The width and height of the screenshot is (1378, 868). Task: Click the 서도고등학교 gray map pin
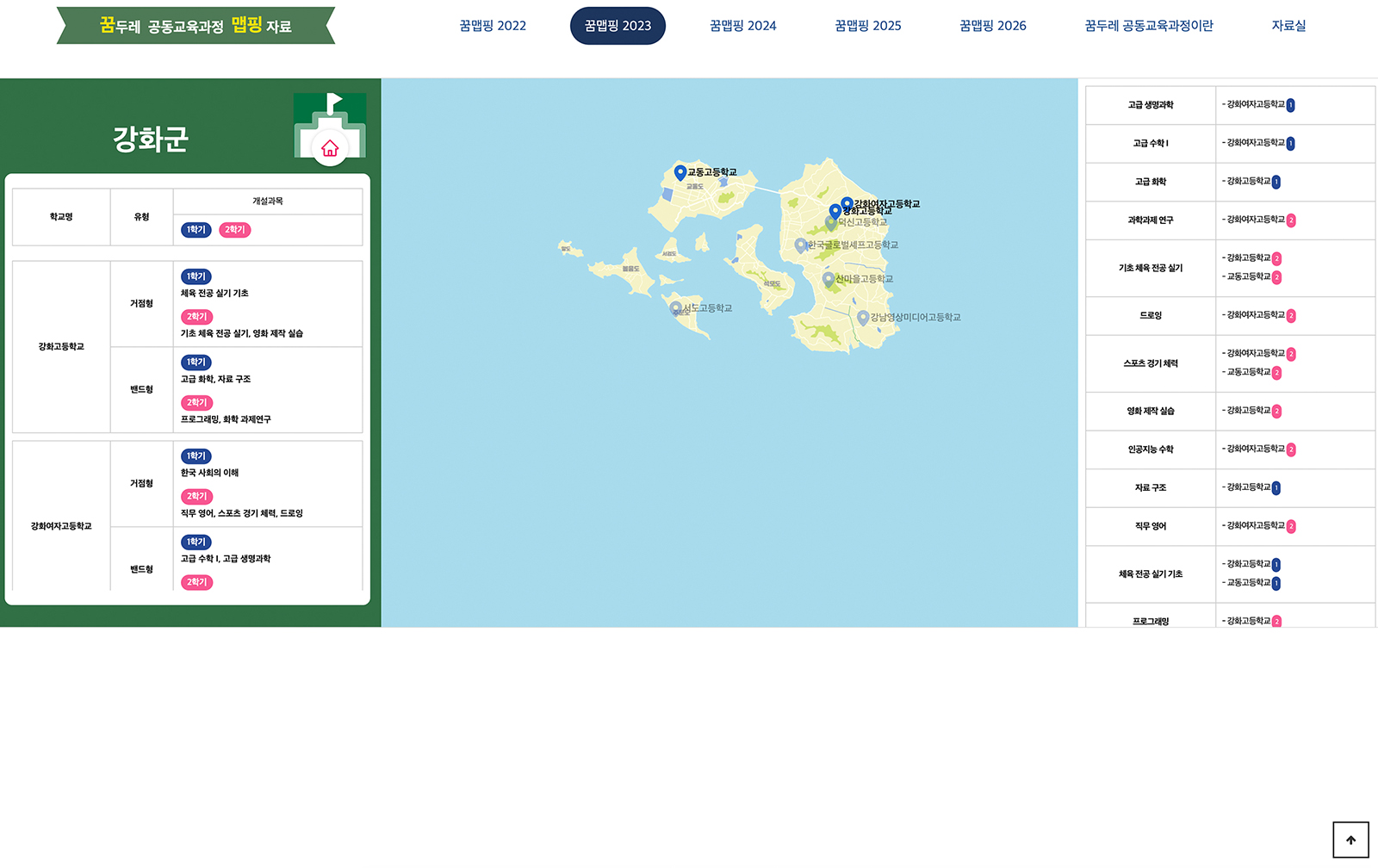tap(676, 308)
